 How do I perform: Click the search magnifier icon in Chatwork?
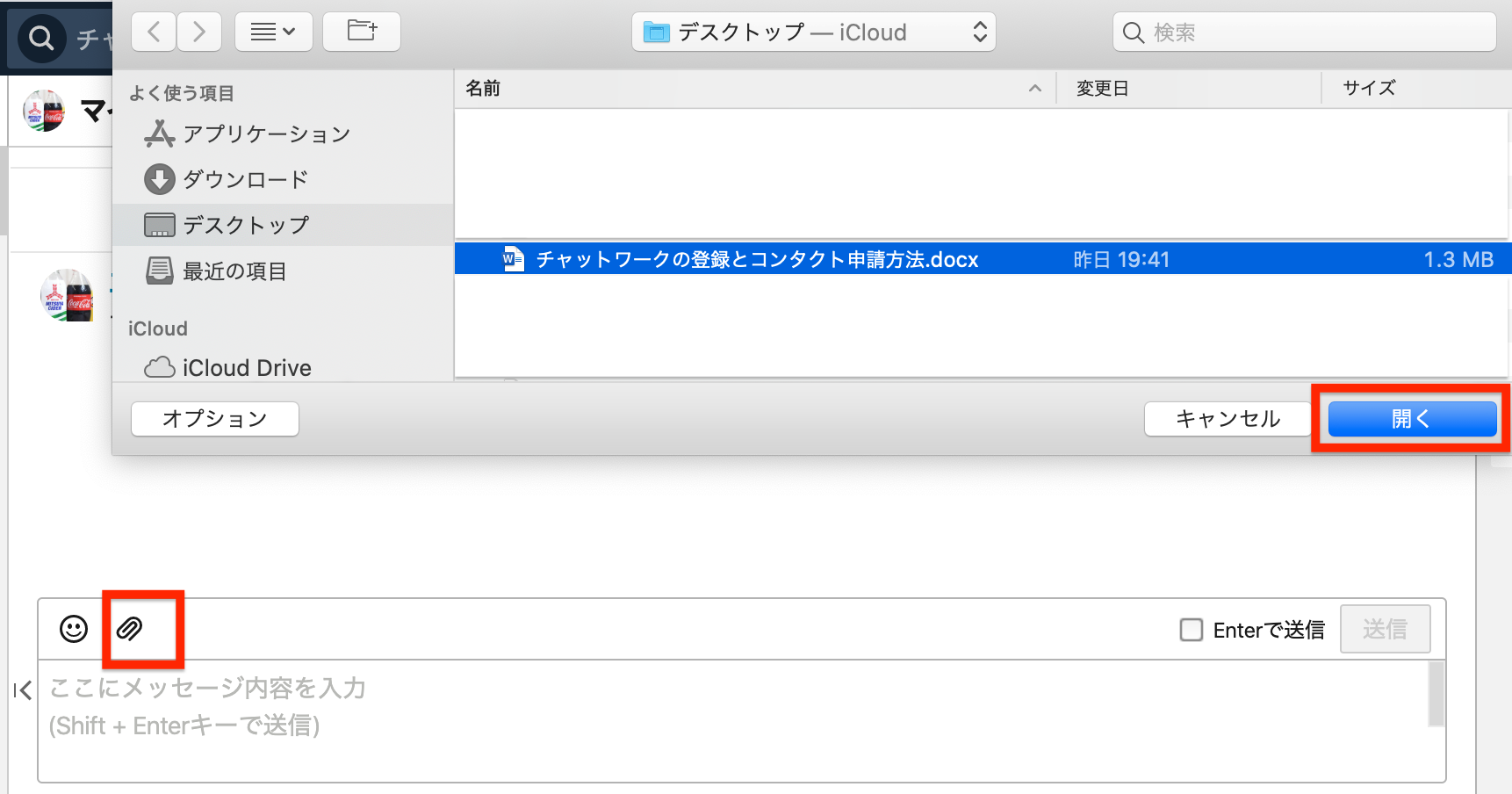point(41,38)
